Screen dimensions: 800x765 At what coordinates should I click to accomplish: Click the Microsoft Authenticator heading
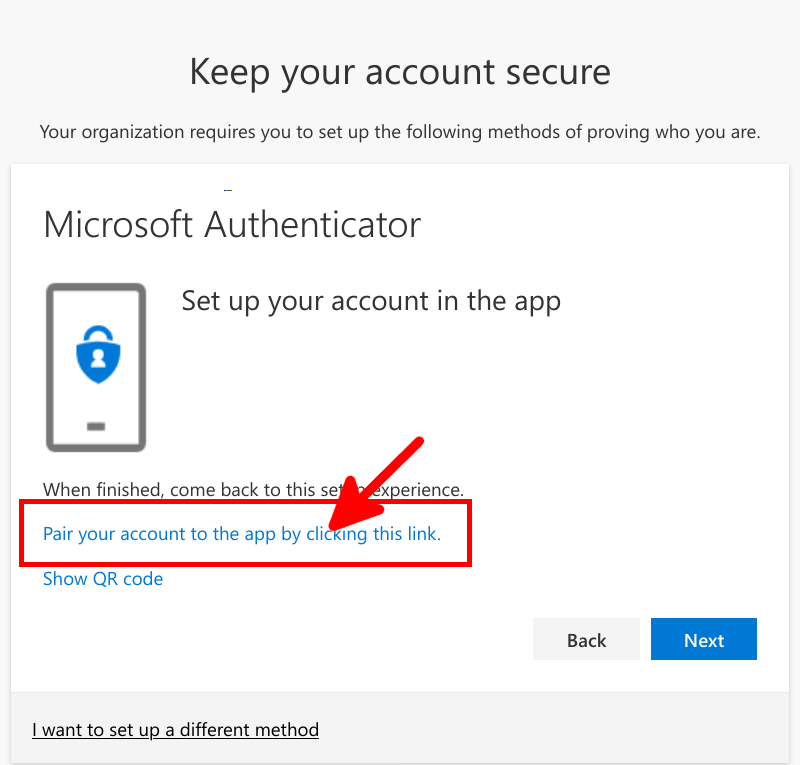tap(231, 224)
